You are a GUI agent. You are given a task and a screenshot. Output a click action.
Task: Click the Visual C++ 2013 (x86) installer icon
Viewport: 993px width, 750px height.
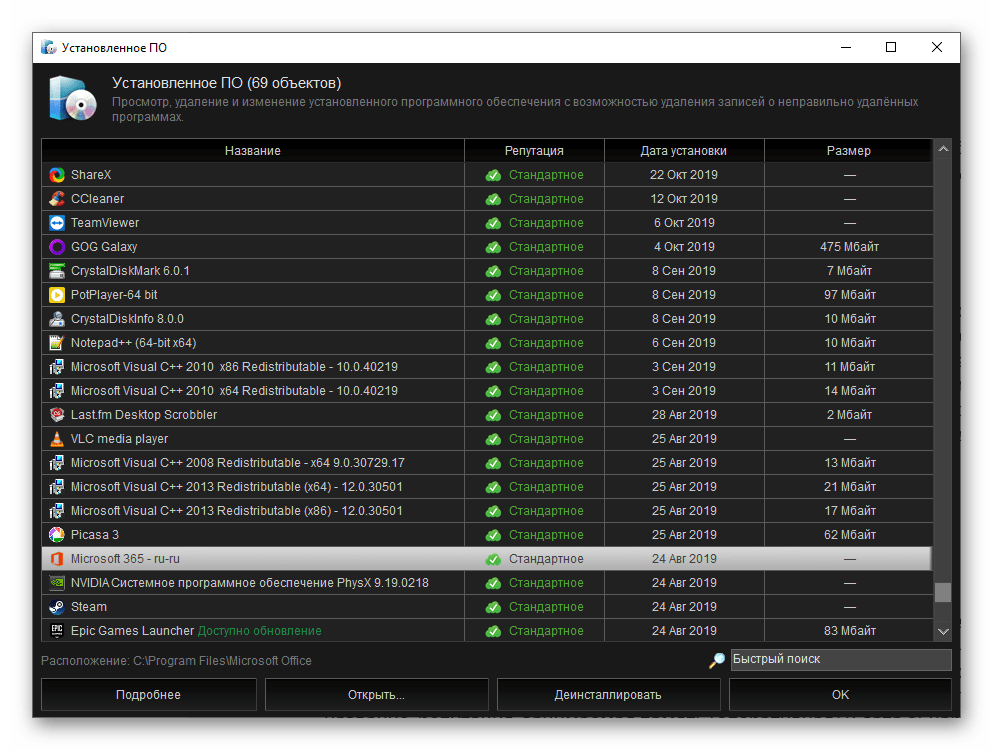(x=57, y=511)
